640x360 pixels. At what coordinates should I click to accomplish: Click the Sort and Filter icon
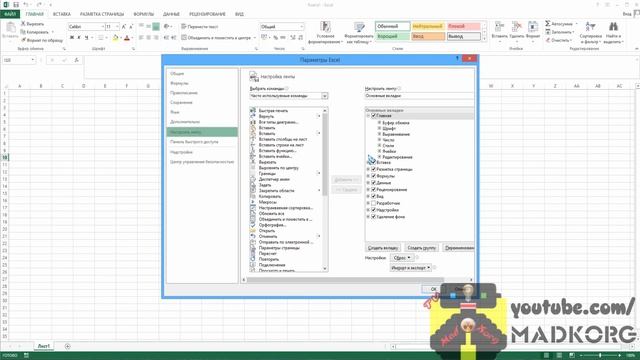coord(590,27)
